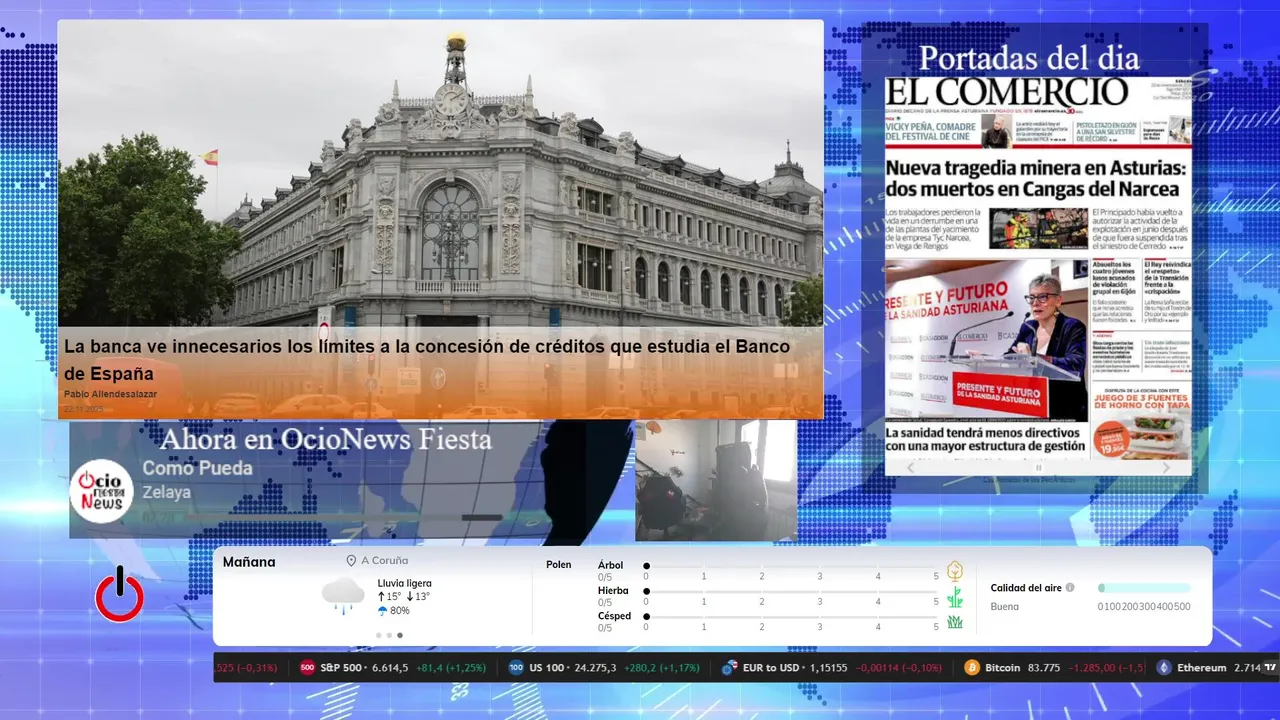Click the author name Pablo Allendesalazar

point(110,394)
